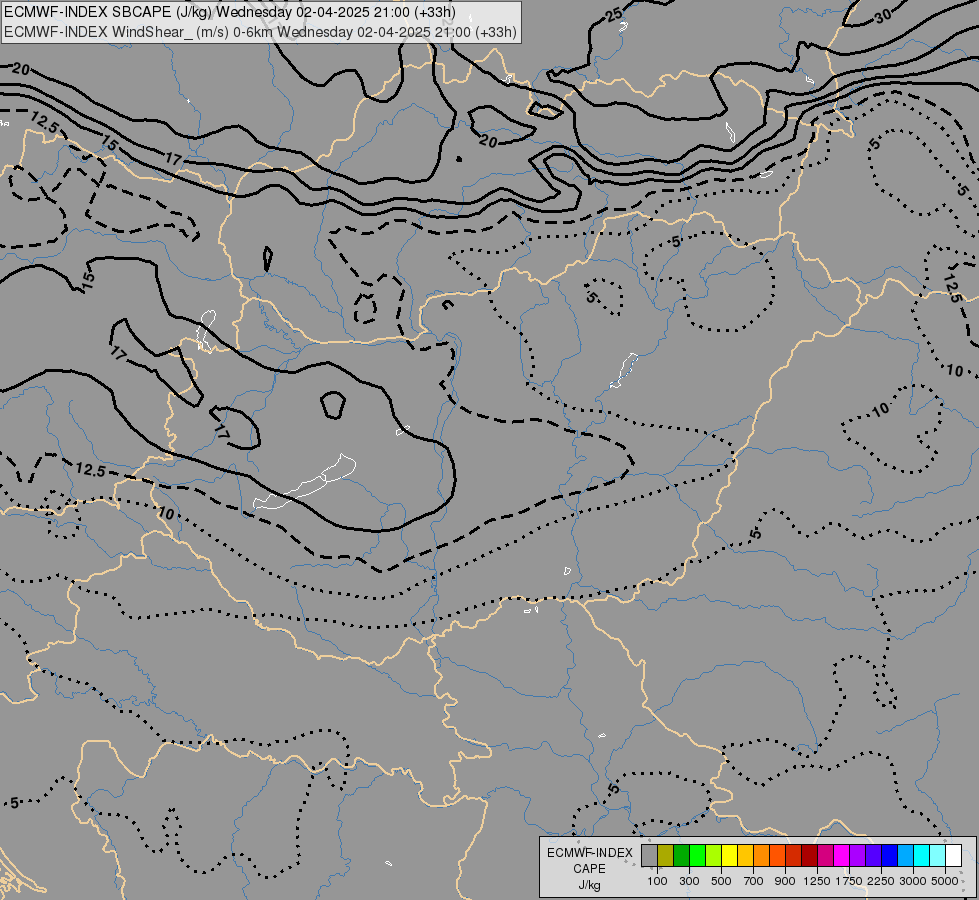This screenshot has height=900, width=979.
Task: Click the dark green legend swatch
Action: click(681, 855)
